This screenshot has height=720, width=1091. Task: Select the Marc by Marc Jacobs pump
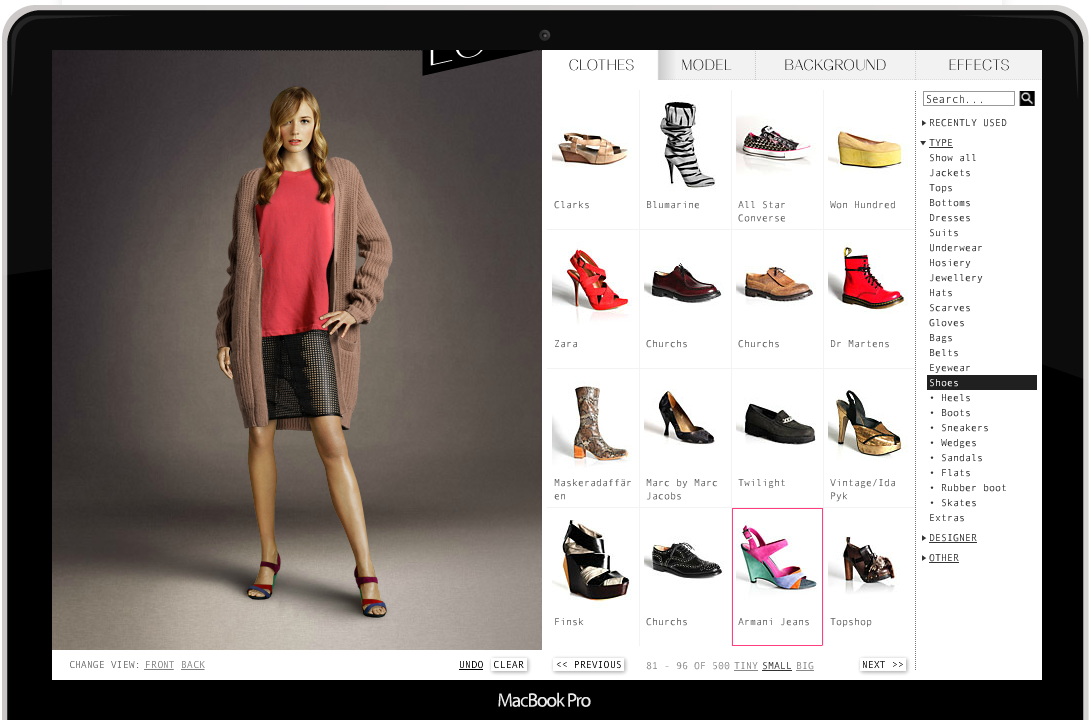[x=685, y=417]
